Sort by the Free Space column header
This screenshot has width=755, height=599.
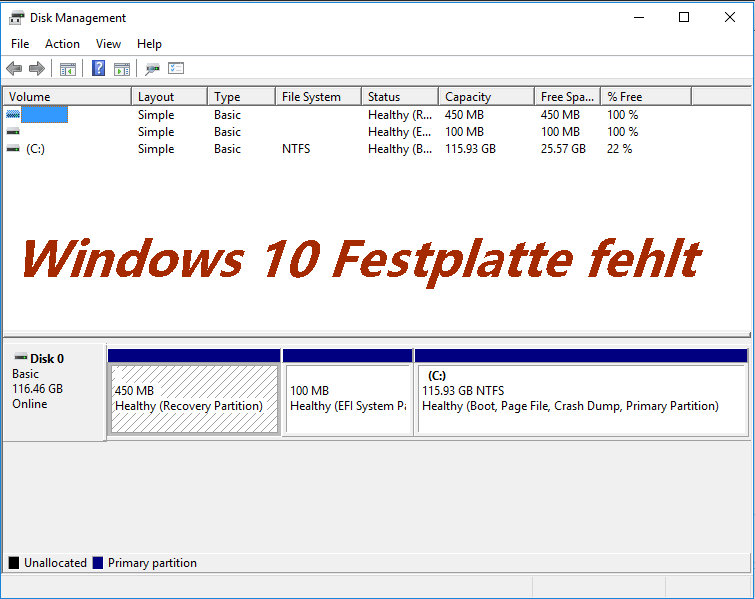click(568, 97)
